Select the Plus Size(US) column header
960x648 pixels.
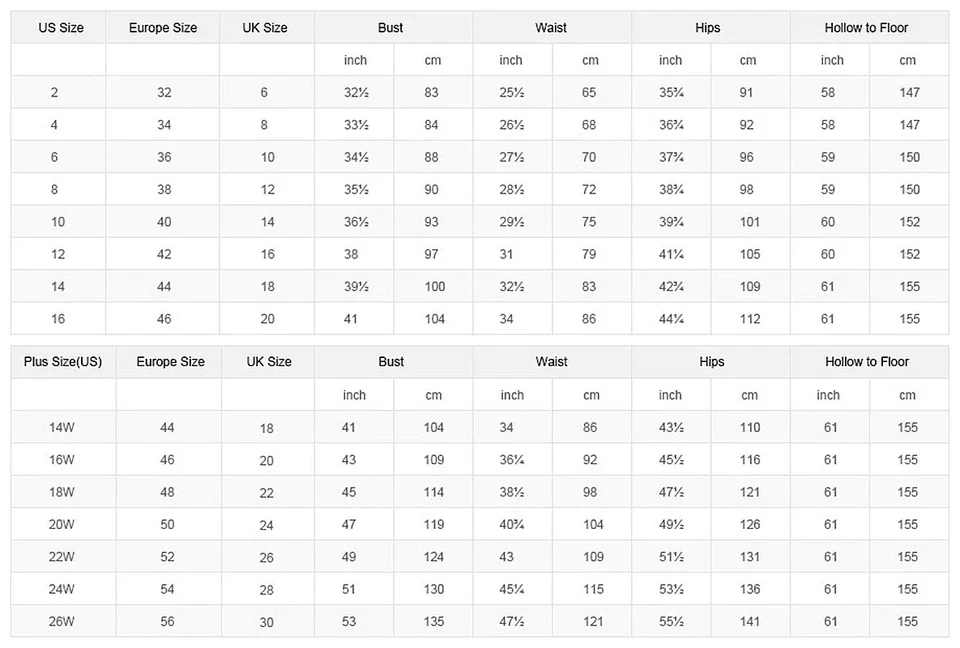[62, 362]
